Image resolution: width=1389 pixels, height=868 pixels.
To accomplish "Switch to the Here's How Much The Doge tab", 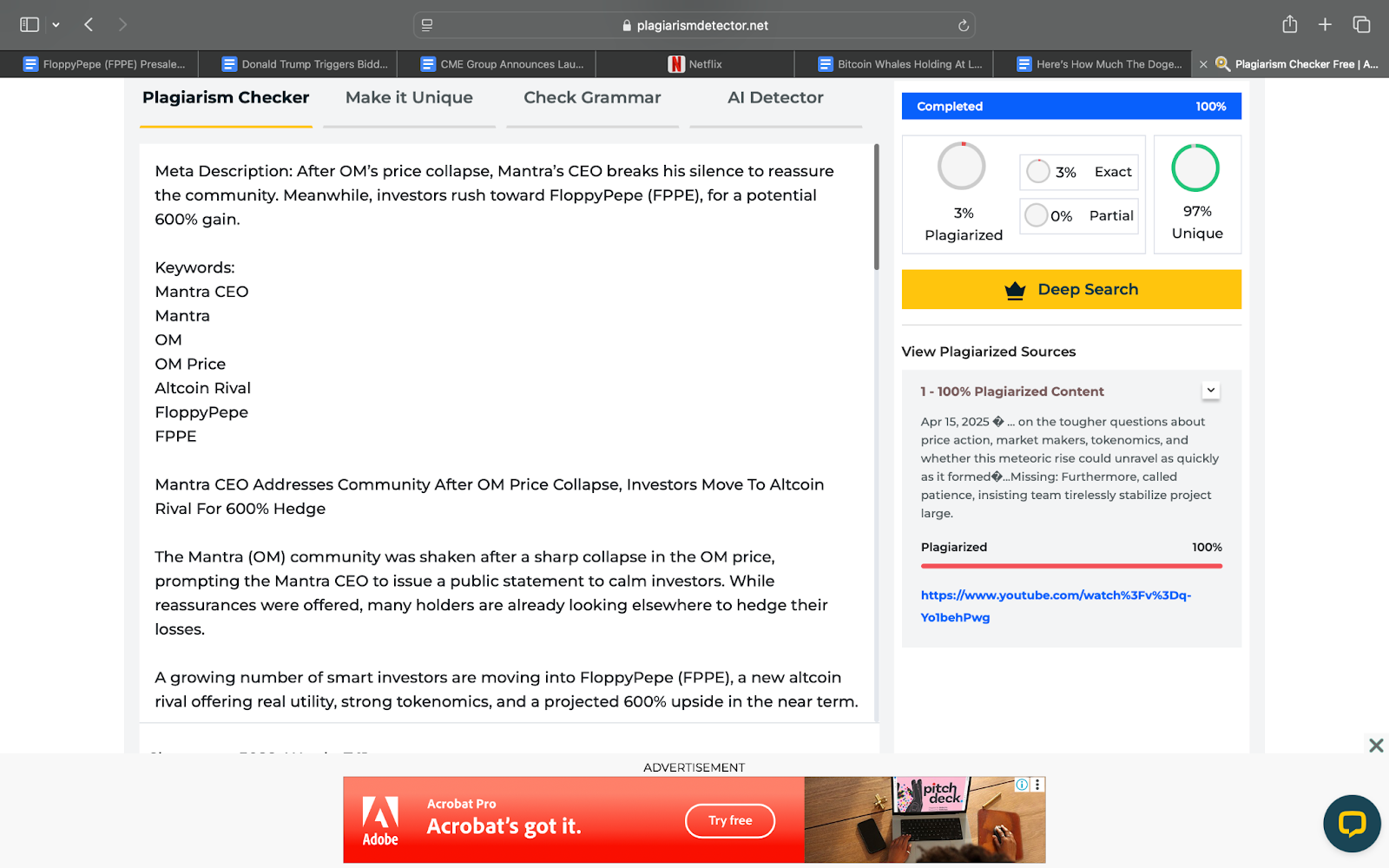I will tap(1092, 64).
